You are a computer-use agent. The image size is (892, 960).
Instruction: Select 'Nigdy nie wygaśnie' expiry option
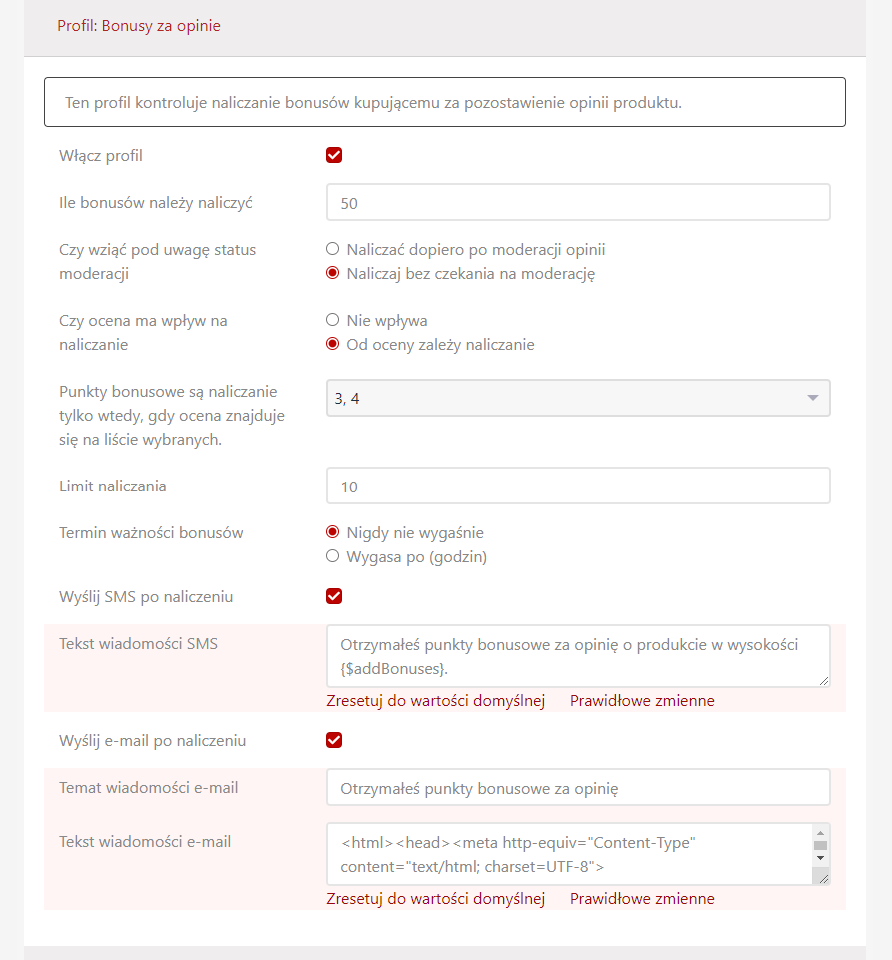pos(333,532)
